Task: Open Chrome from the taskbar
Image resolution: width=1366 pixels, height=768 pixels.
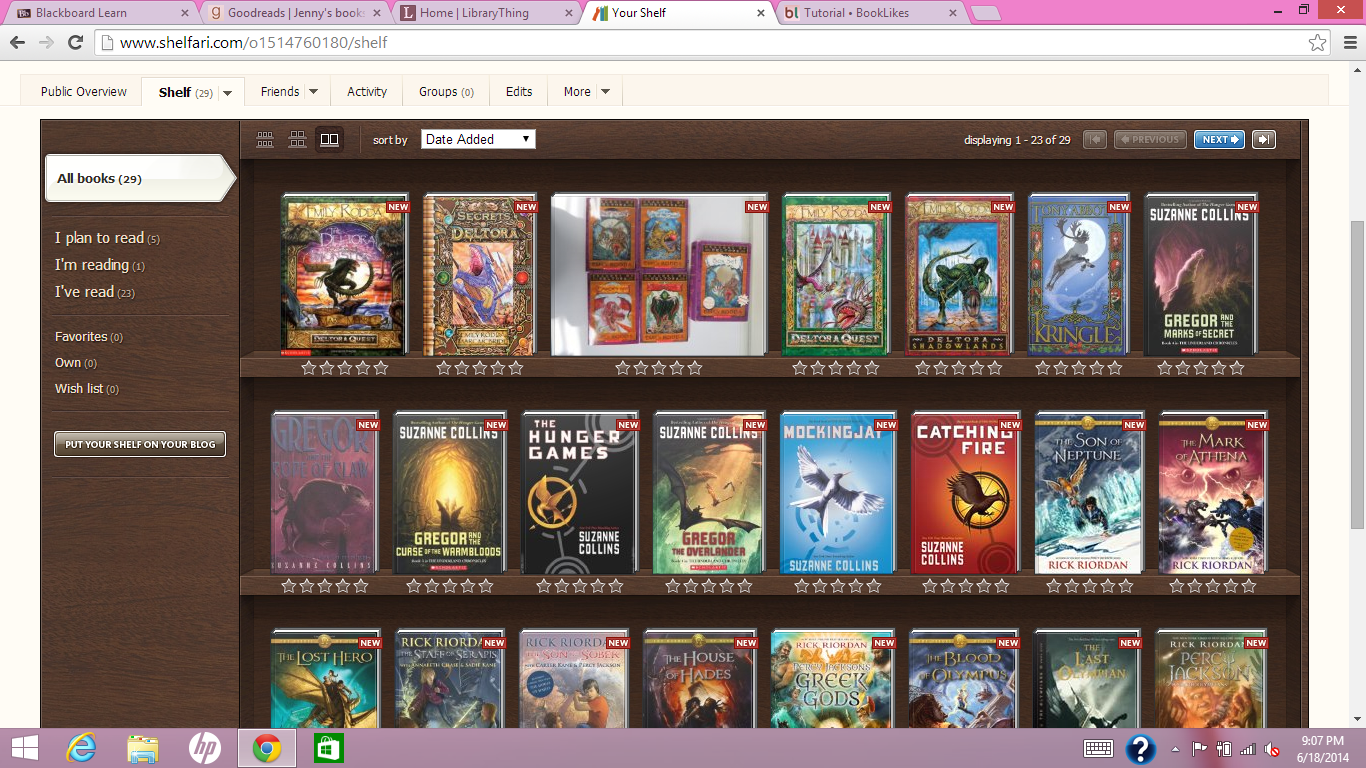Action: [x=268, y=747]
